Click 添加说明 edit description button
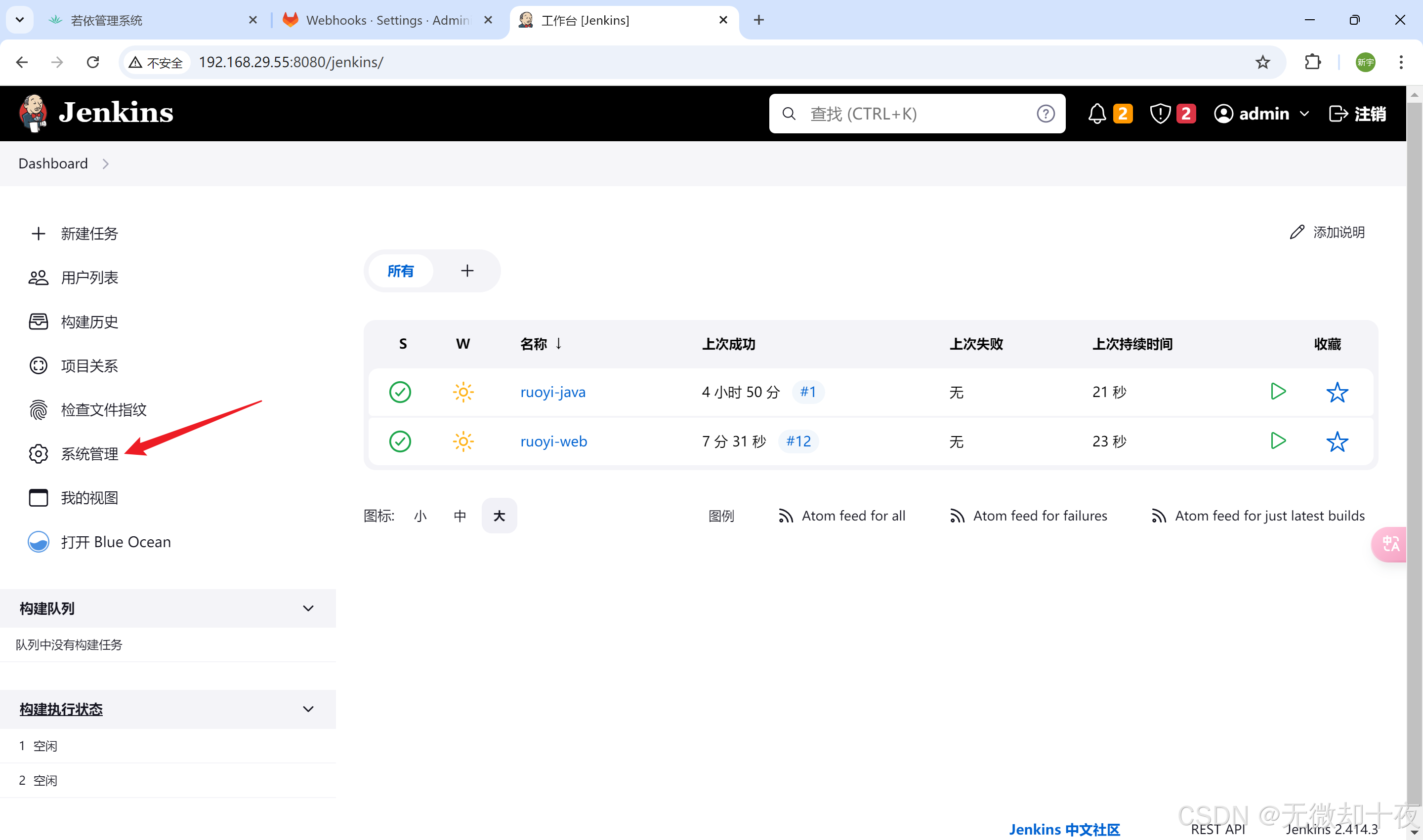 (1327, 232)
